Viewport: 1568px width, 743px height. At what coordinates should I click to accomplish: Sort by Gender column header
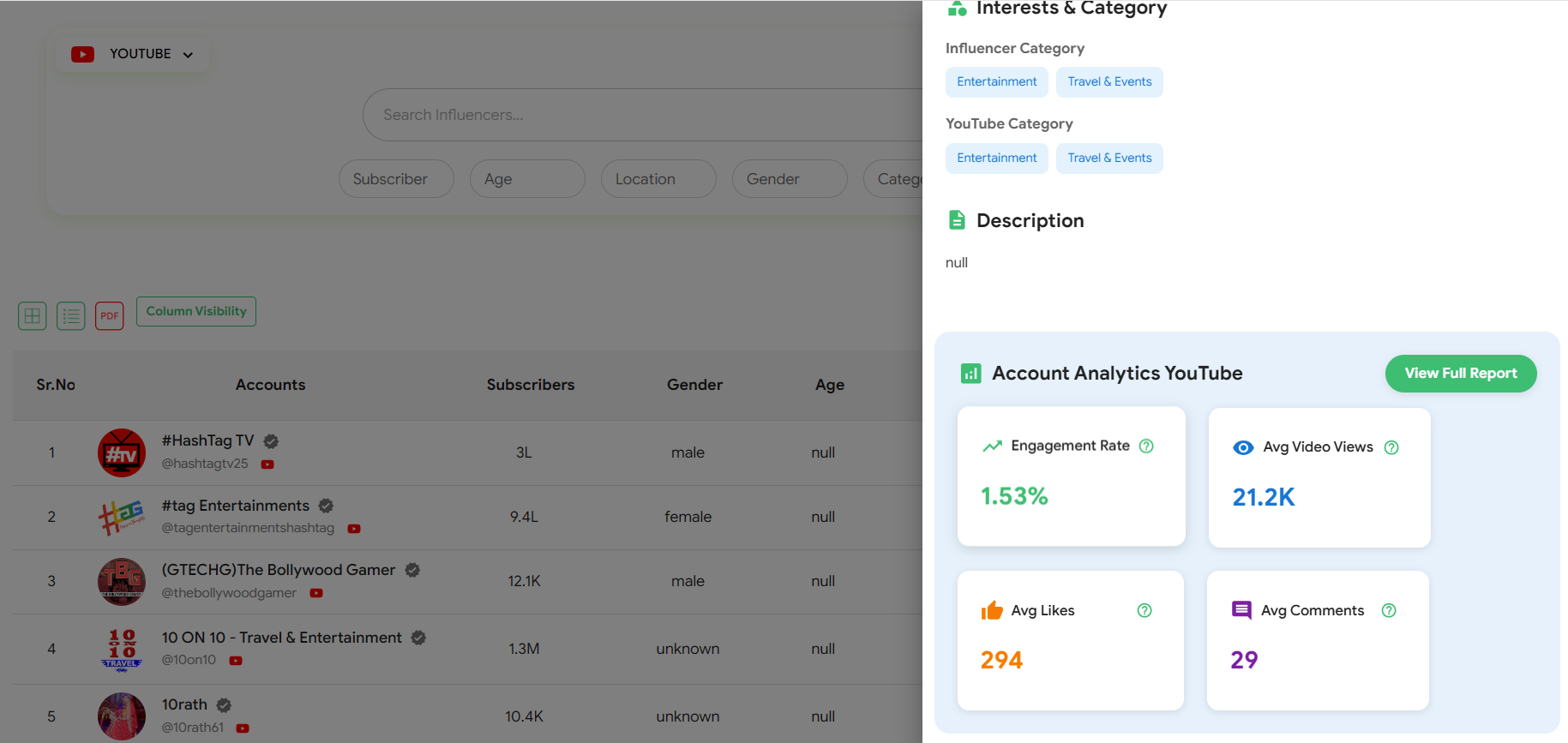(x=694, y=385)
